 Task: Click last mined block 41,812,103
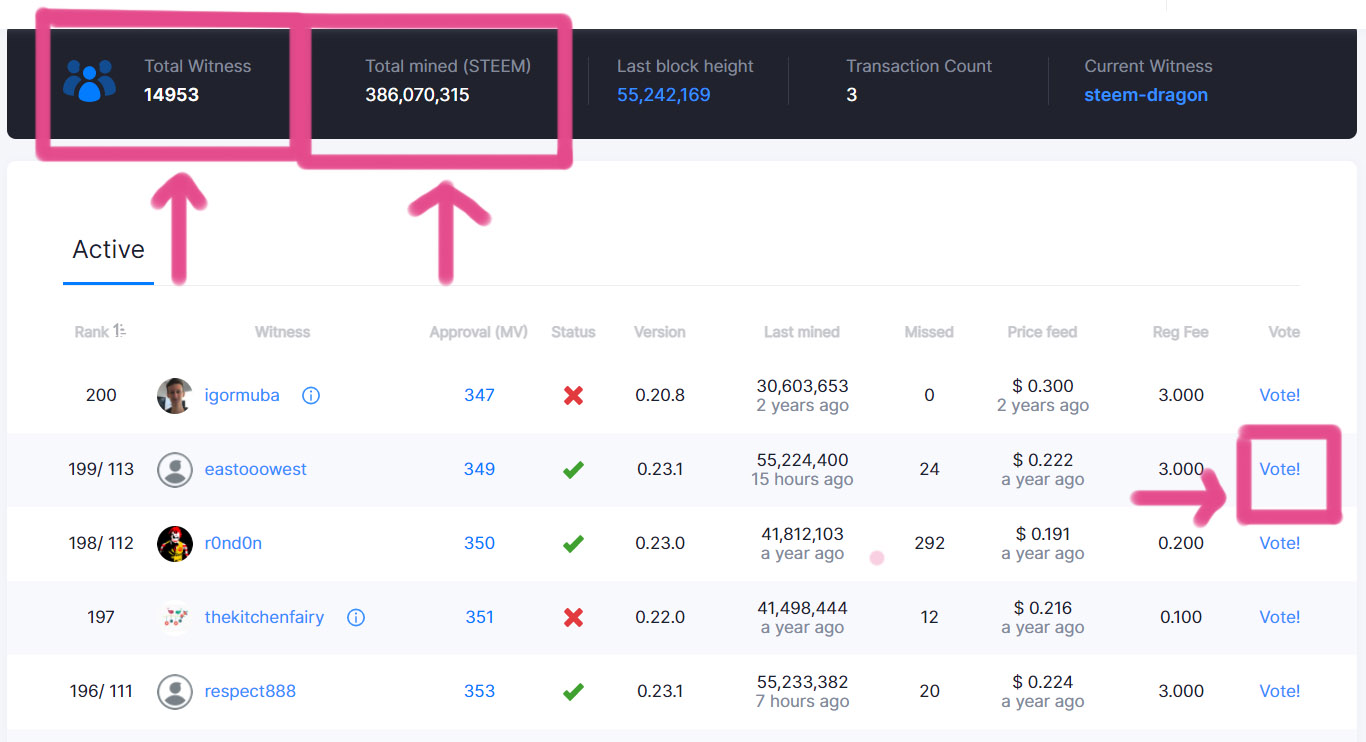coord(802,534)
